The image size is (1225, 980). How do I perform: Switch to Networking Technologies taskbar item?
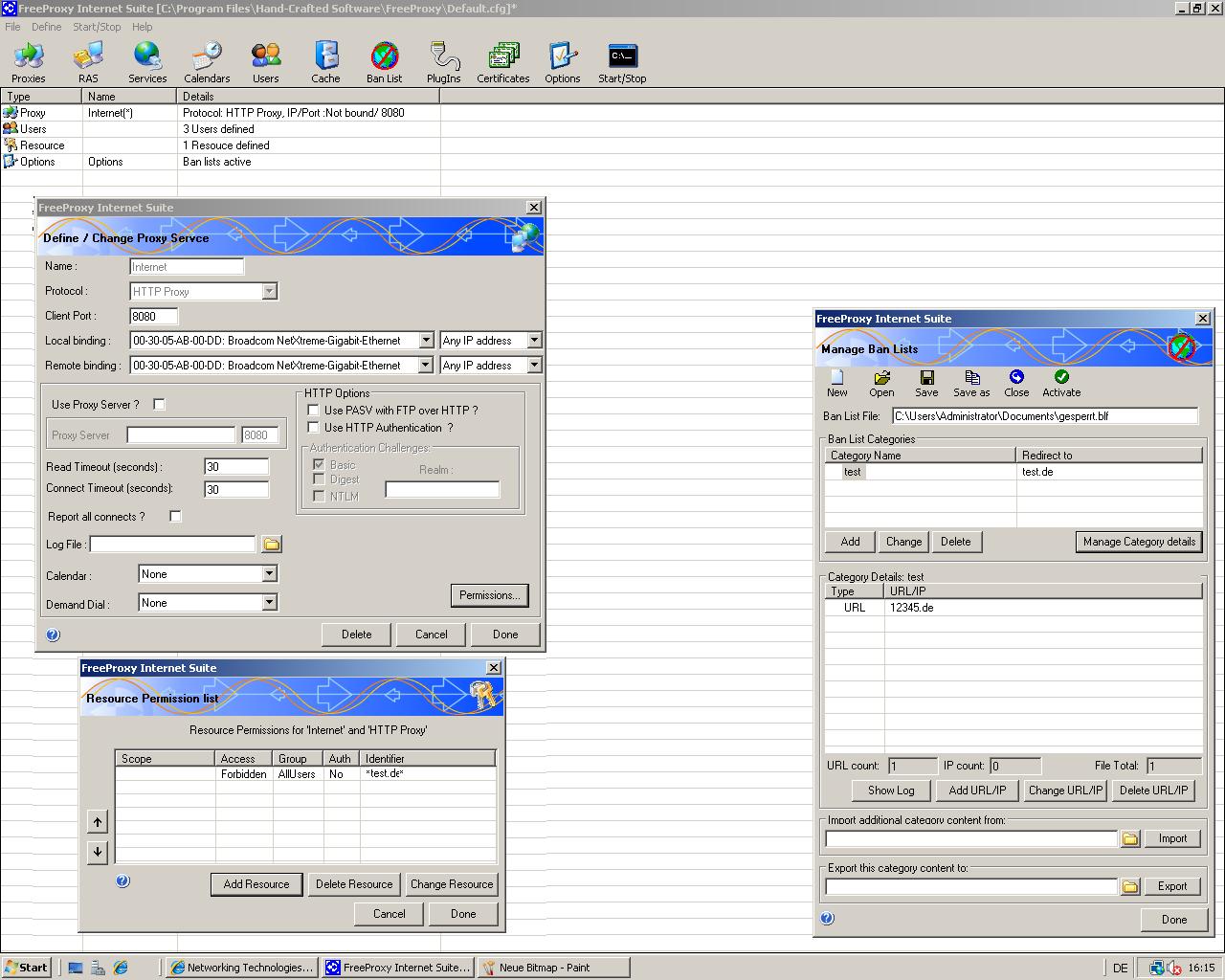pos(241,968)
